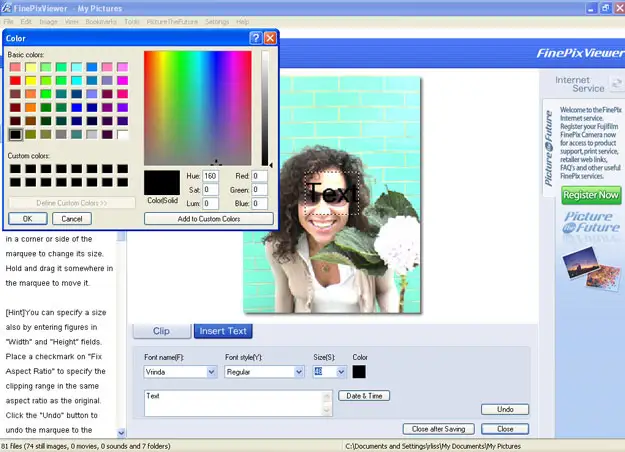Open the Bookmarks menu
The height and width of the screenshot is (452, 625).
101,22
